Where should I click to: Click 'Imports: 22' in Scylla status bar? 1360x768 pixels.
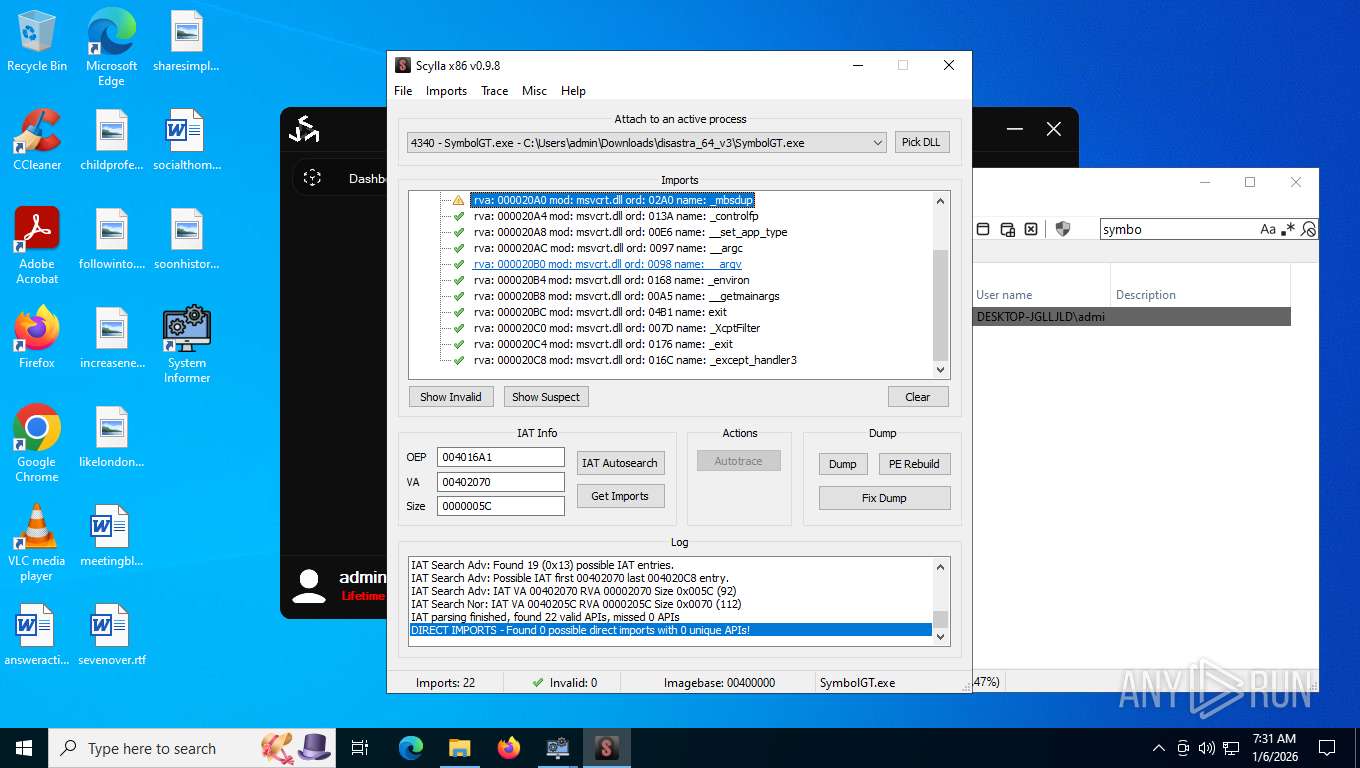click(445, 683)
